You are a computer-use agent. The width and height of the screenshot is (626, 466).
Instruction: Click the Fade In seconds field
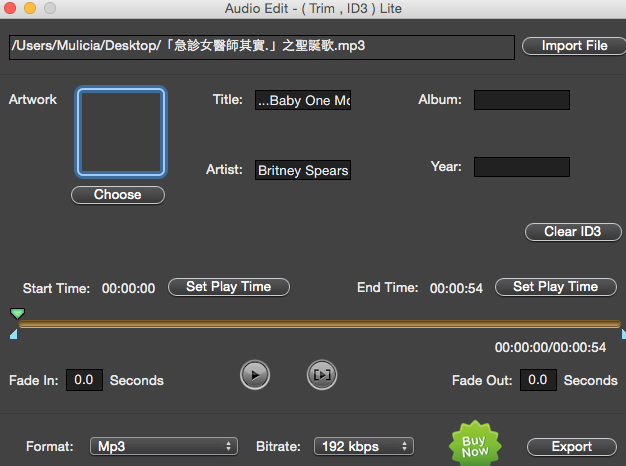pyautogui.click(x=84, y=380)
